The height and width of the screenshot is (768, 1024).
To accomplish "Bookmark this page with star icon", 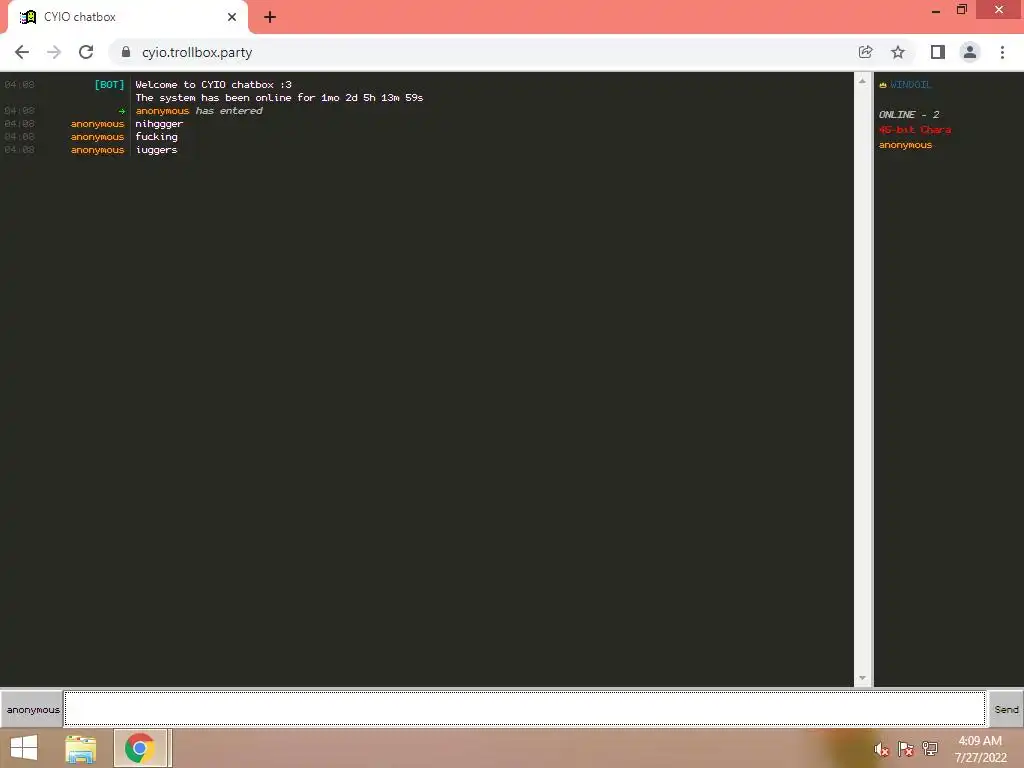I will click(898, 52).
